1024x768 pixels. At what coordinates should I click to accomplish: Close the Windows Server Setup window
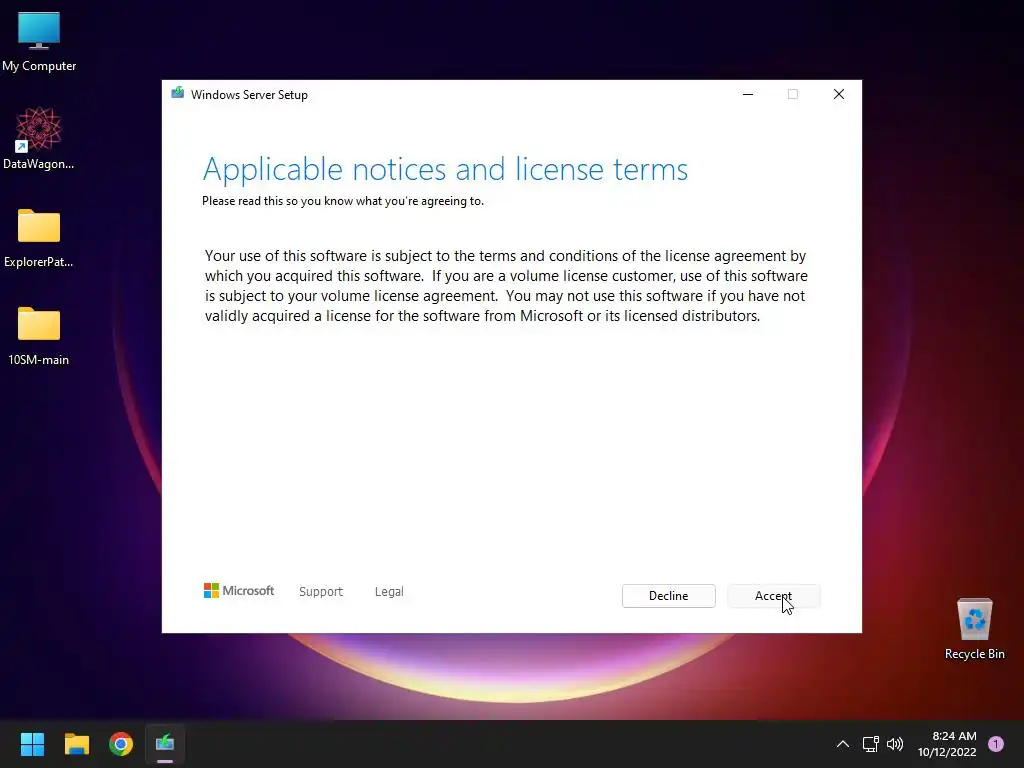pos(839,94)
